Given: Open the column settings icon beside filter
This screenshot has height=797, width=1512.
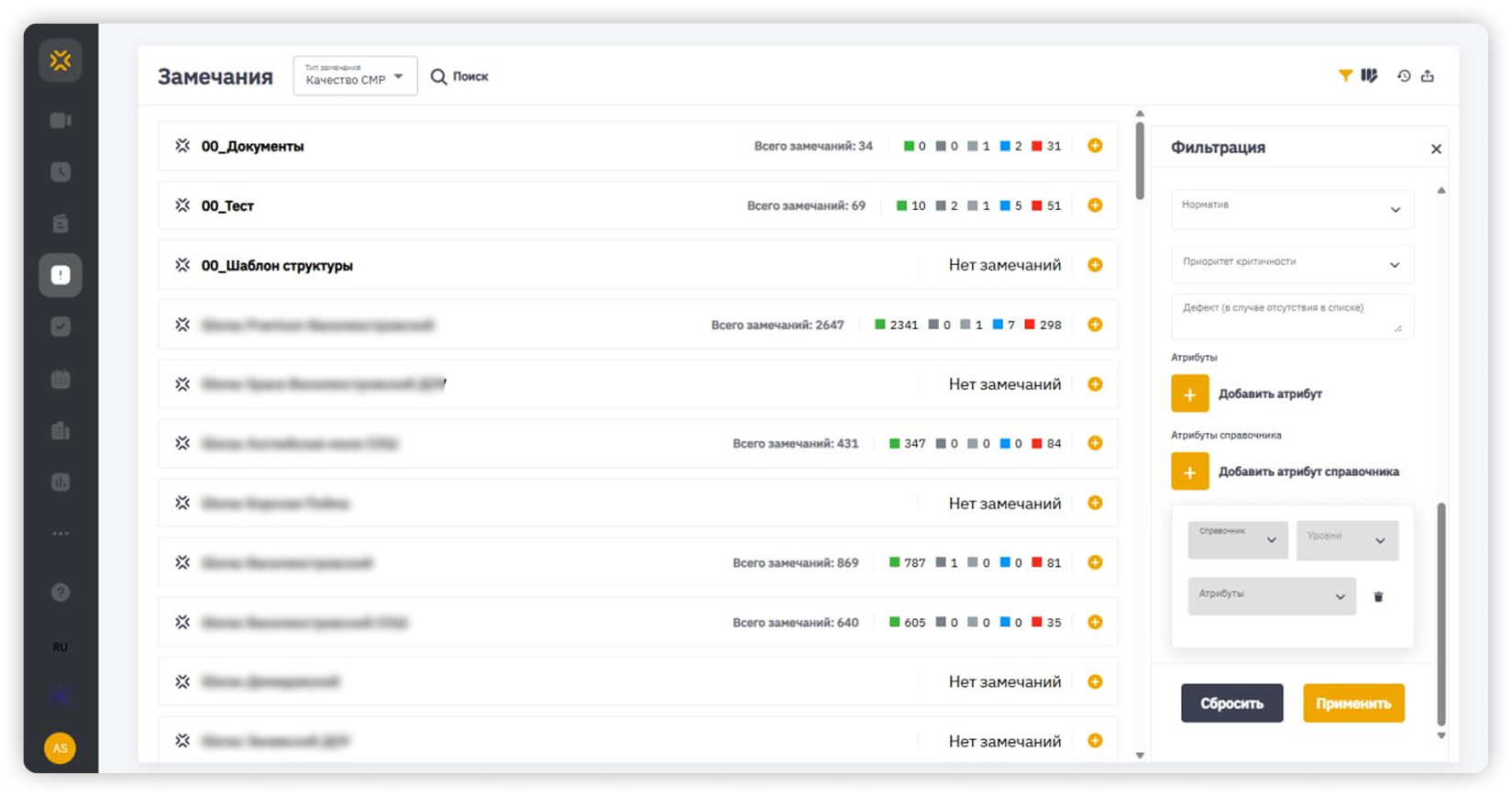Looking at the screenshot, I should point(1369,76).
